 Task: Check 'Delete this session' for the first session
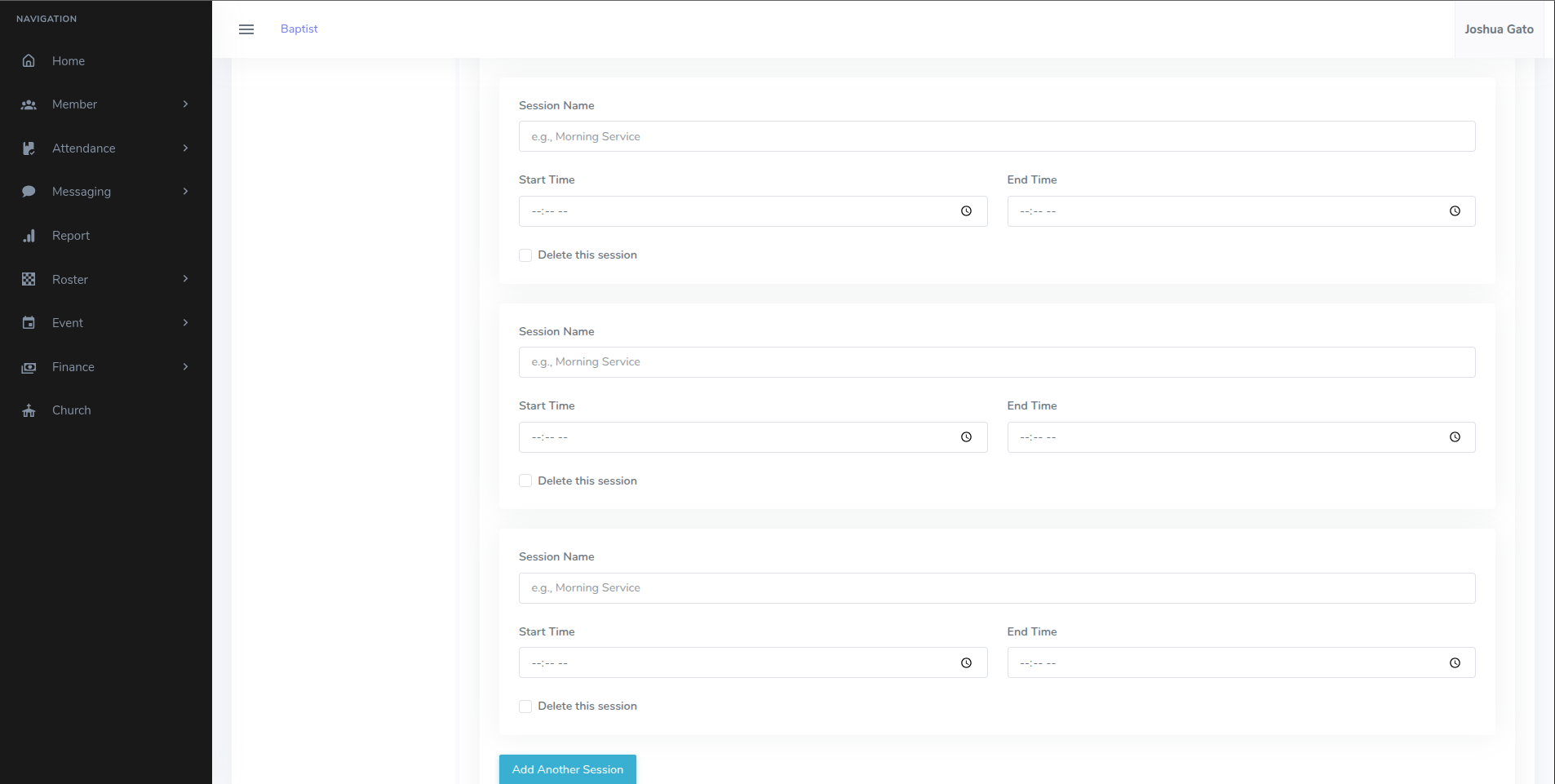pos(525,255)
